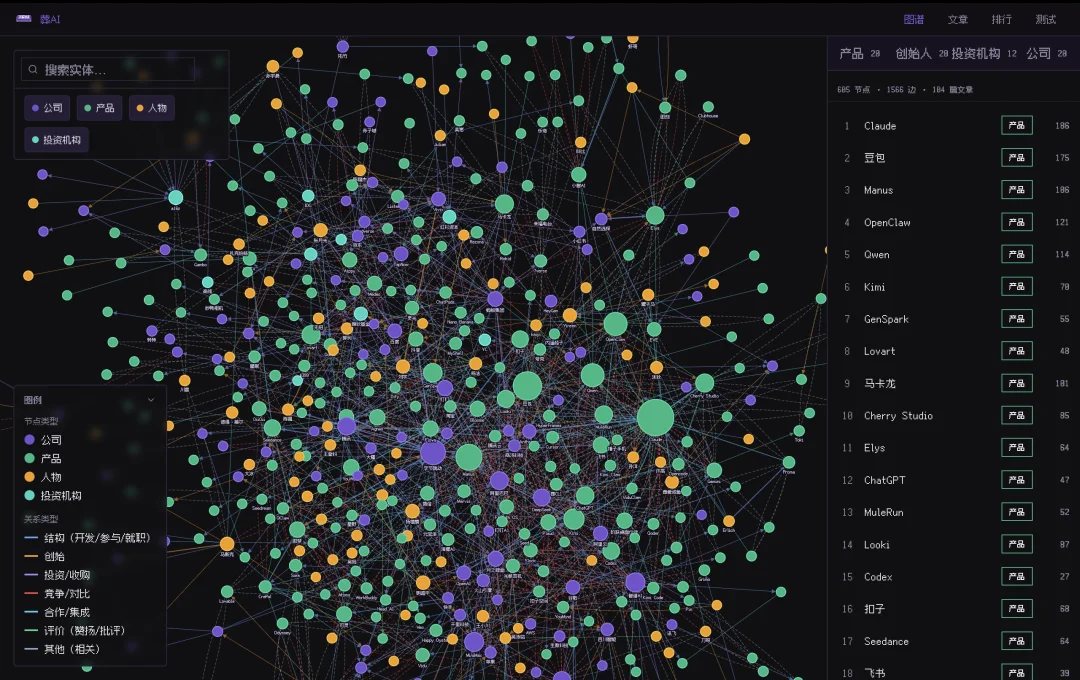The image size is (1080, 680).
Task: Click the green 产品 swatch in the legend
Action: click(x=30, y=458)
